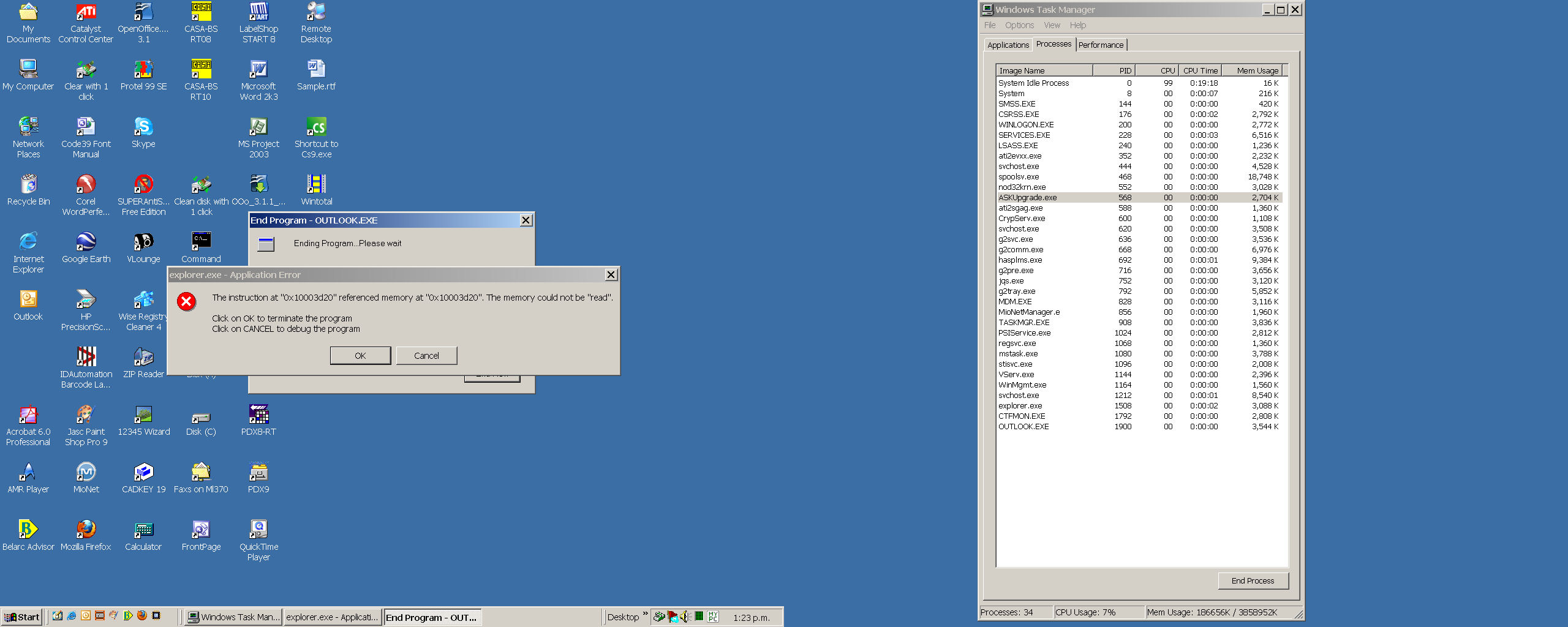Select the TASKMGR.EXE process row

pyautogui.click(x=1139, y=322)
